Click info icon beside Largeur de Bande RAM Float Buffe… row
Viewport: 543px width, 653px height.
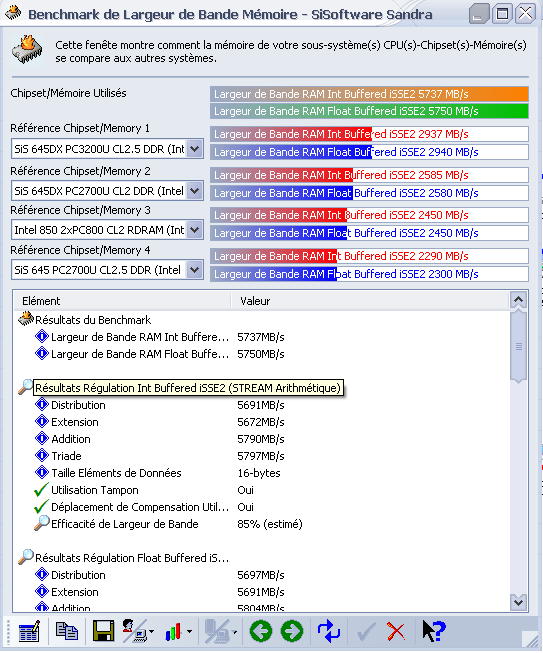42,353
